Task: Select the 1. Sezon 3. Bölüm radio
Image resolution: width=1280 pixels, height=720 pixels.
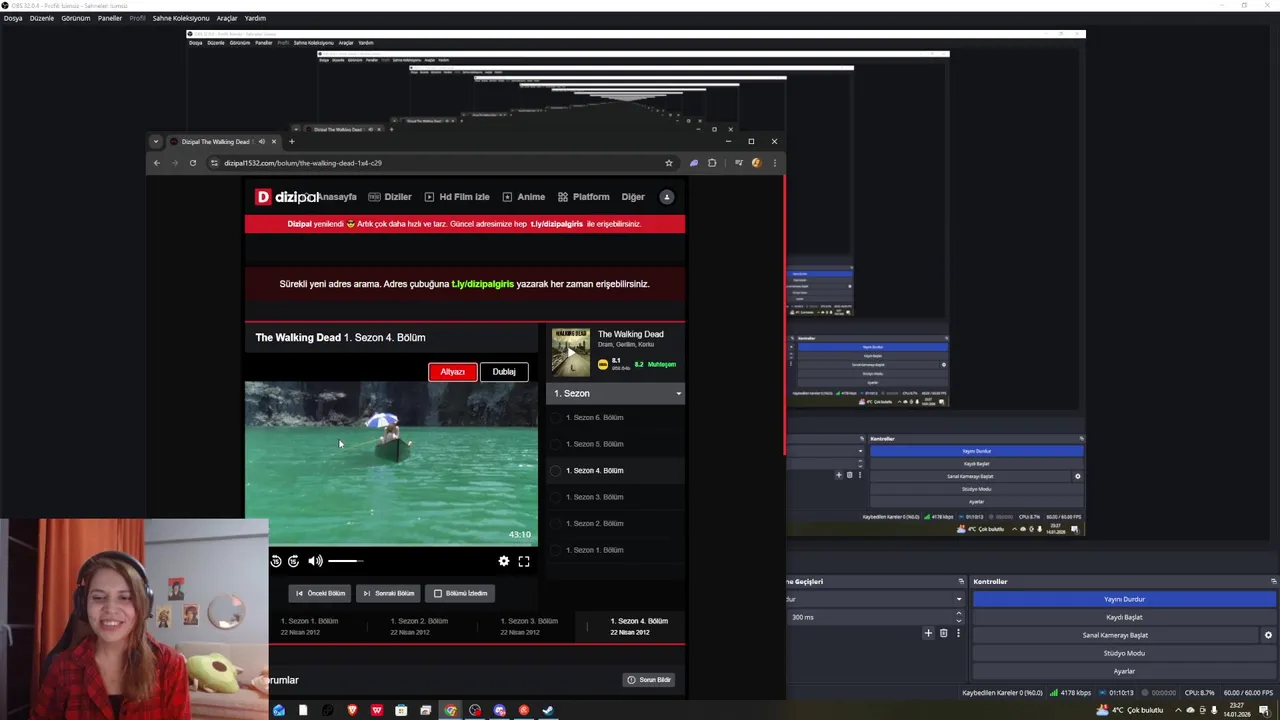Action: (x=557, y=497)
